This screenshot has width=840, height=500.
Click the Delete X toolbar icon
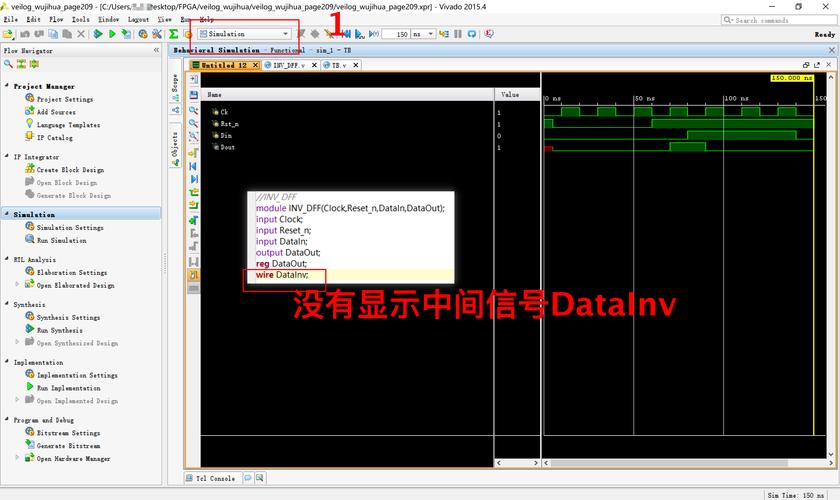tap(81, 34)
